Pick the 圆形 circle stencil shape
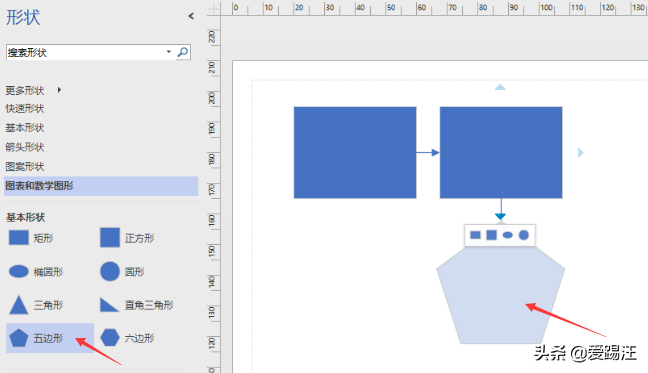 coord(122,271)
